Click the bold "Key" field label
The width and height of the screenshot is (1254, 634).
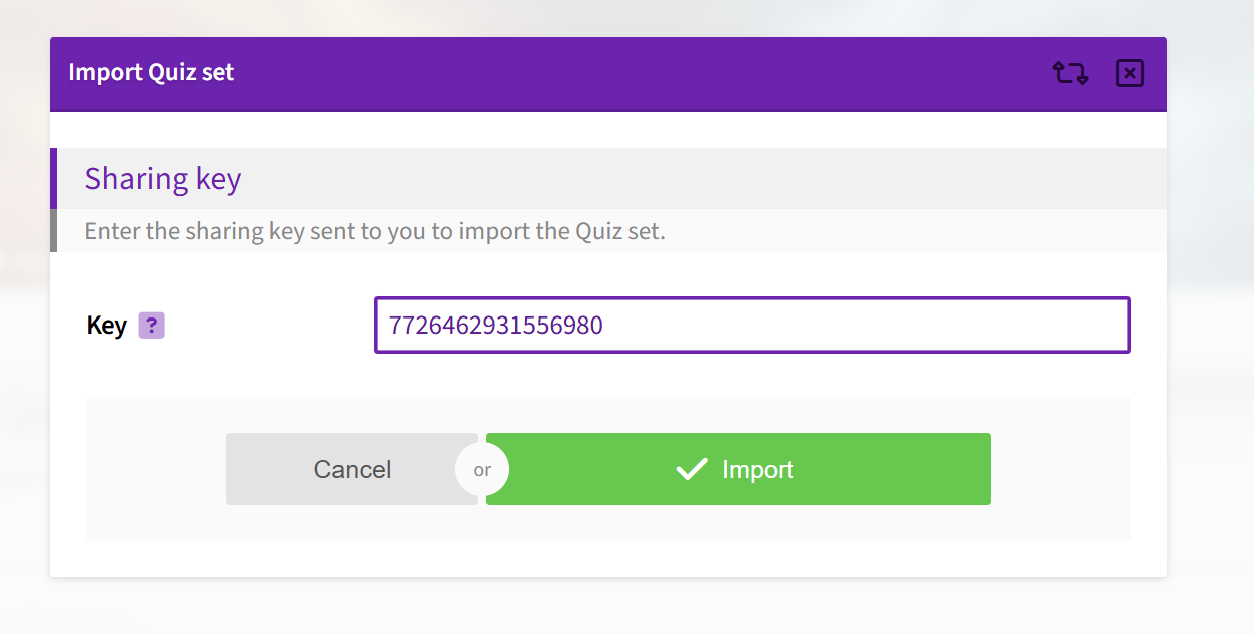point(107,325)
